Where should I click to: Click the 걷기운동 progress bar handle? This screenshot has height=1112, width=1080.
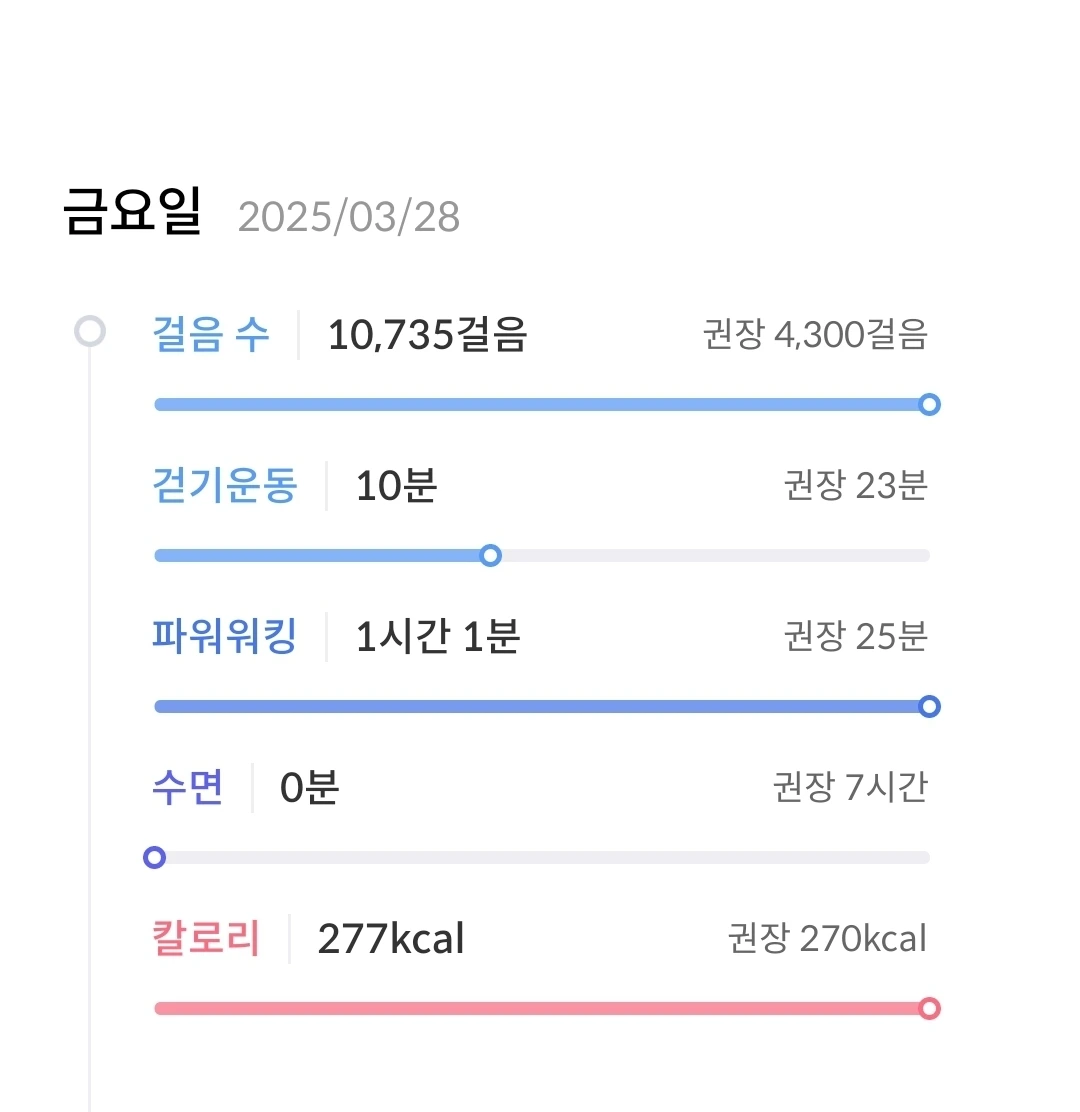tap(490, 556)
